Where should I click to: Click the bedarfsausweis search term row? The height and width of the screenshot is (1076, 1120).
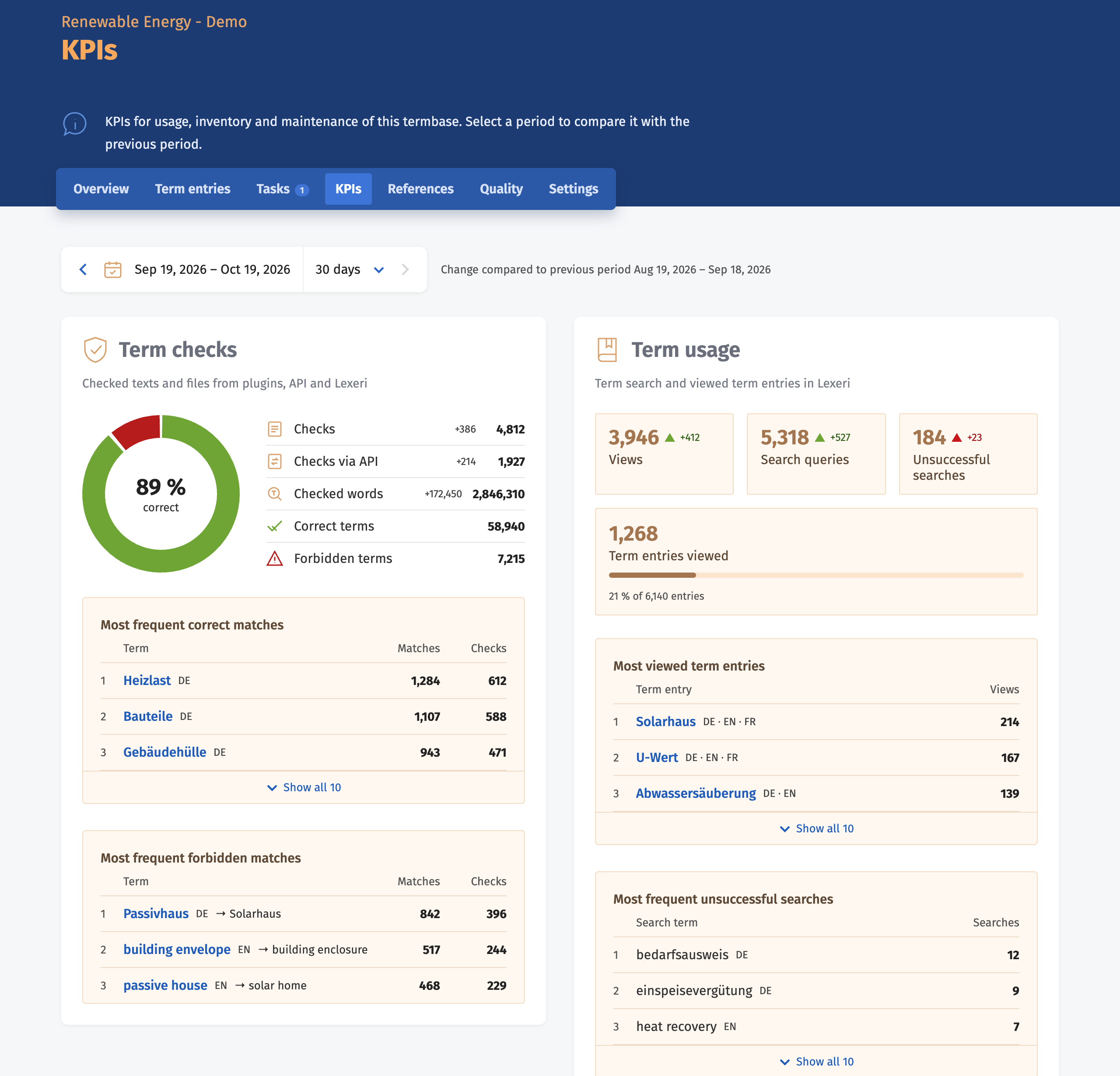coord(816,955)
